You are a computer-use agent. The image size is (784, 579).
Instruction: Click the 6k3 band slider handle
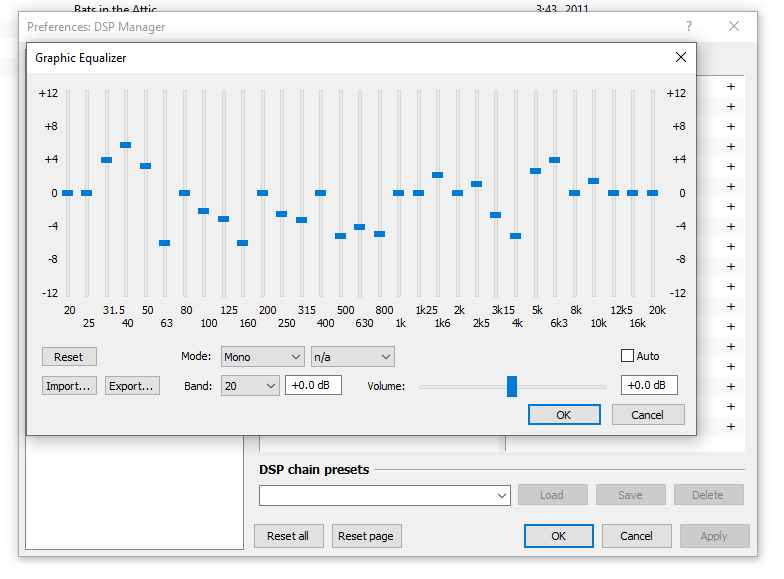click(554, 160)
